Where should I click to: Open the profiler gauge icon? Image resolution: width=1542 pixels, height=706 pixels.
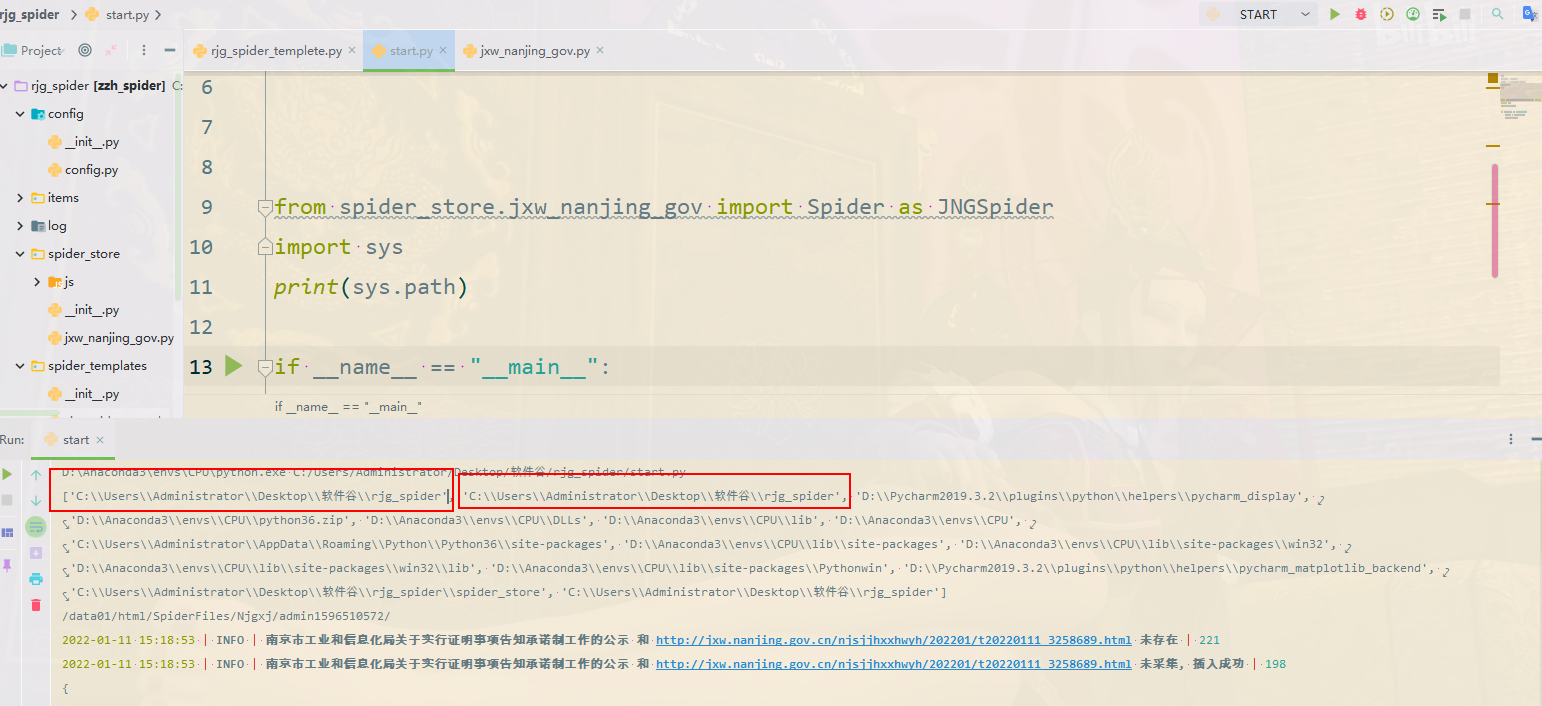pos(1413,14)
